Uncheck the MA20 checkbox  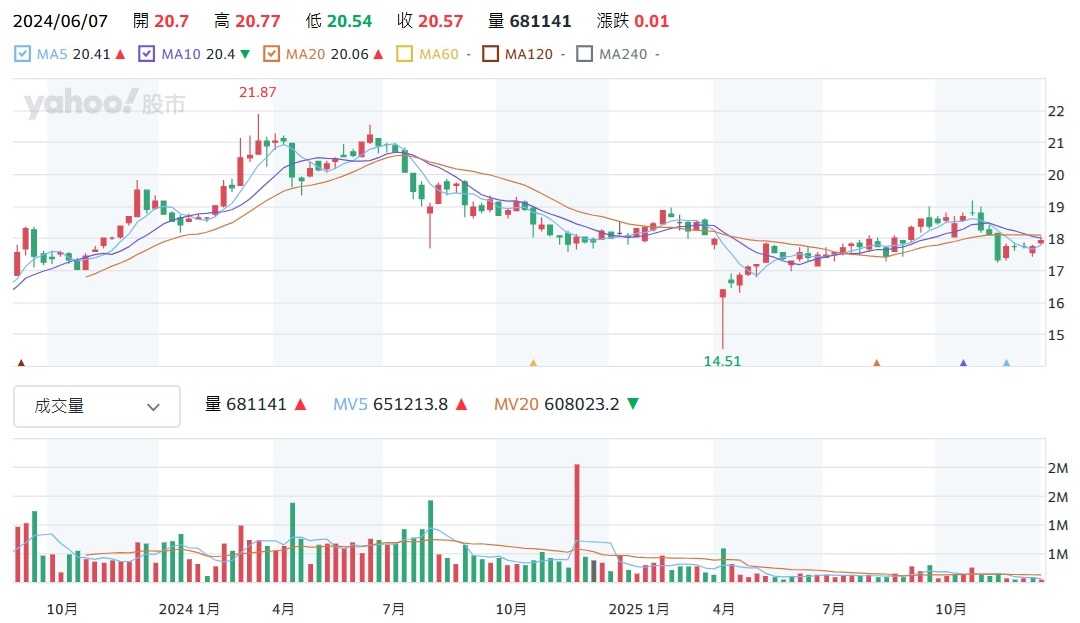pos(271,54)
